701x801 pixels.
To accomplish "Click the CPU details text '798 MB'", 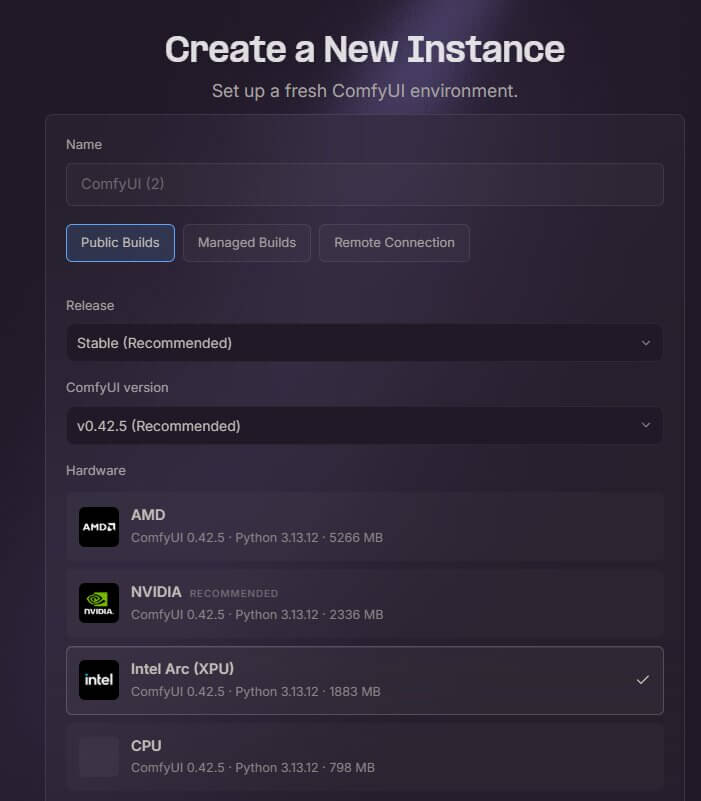I will point(352,768).
